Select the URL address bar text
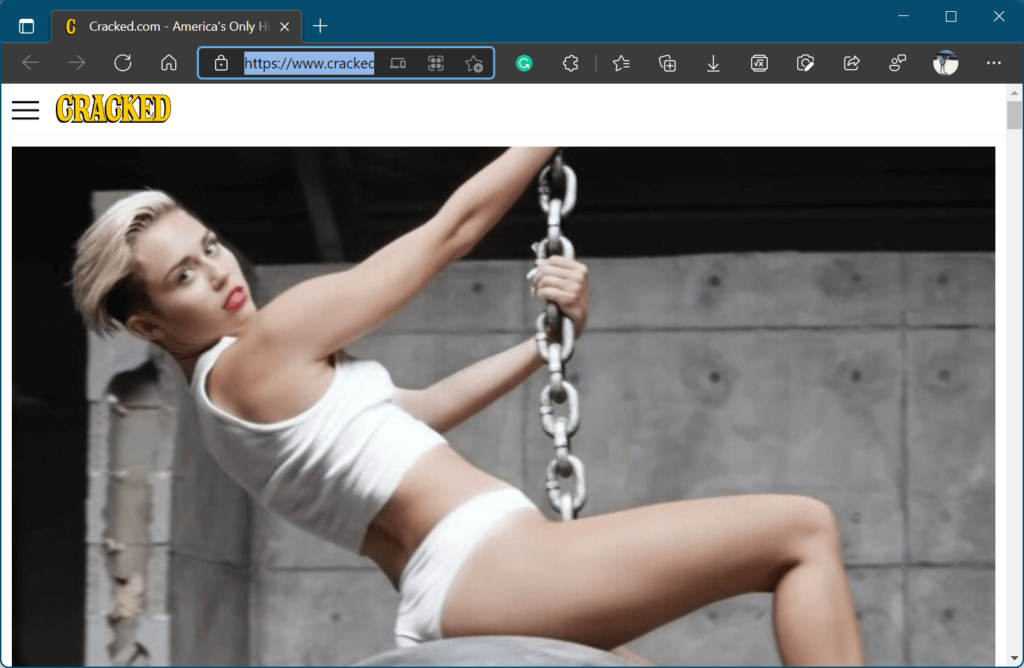 (x=309, y=63)
